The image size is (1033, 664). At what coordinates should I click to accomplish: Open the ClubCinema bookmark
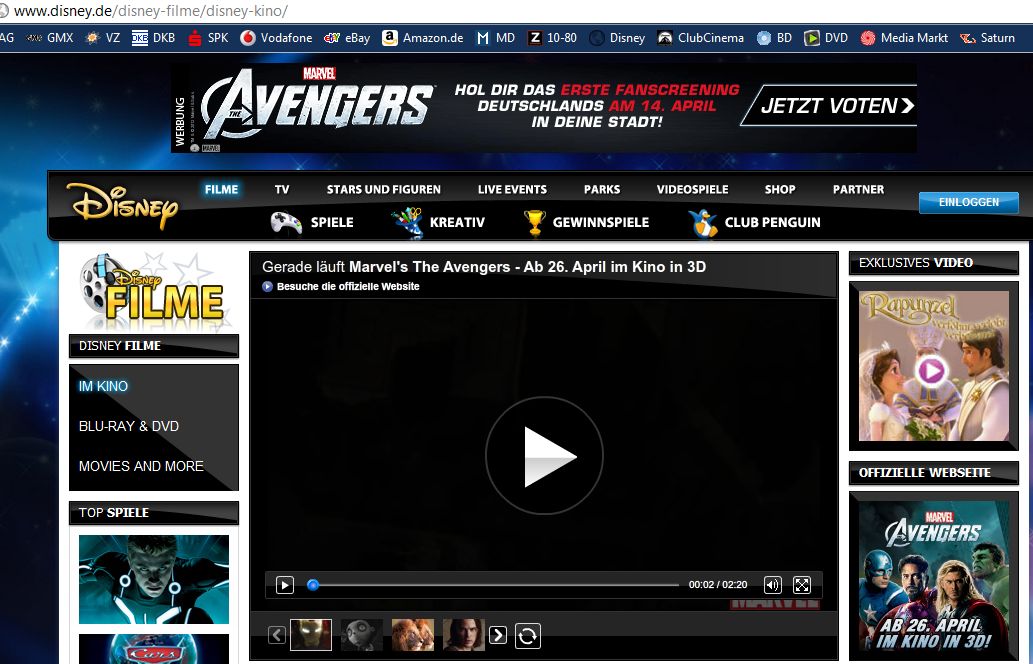700,38
